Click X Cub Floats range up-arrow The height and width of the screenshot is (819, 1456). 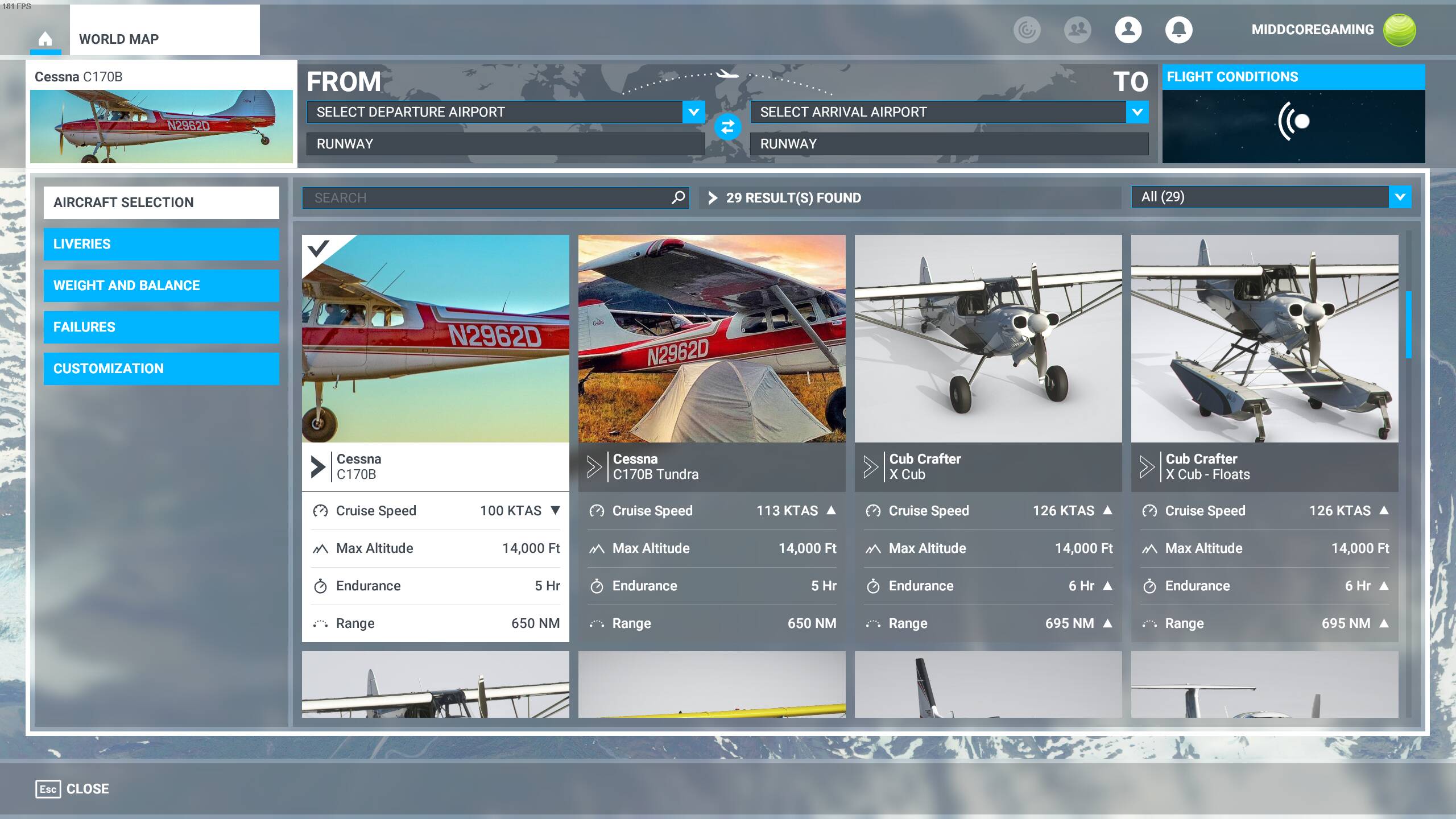[1384, 623]
